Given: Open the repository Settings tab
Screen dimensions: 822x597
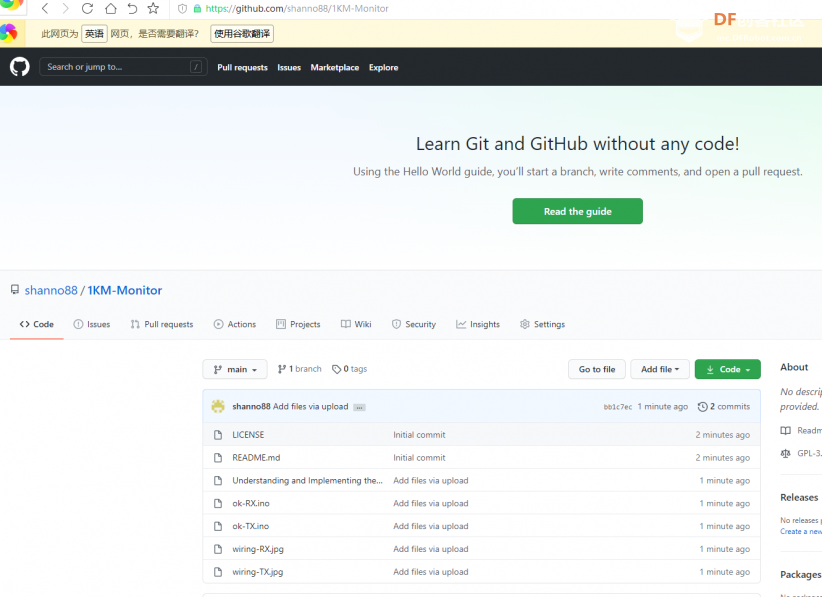Looking at the screenshot, I should click(542, 324).
